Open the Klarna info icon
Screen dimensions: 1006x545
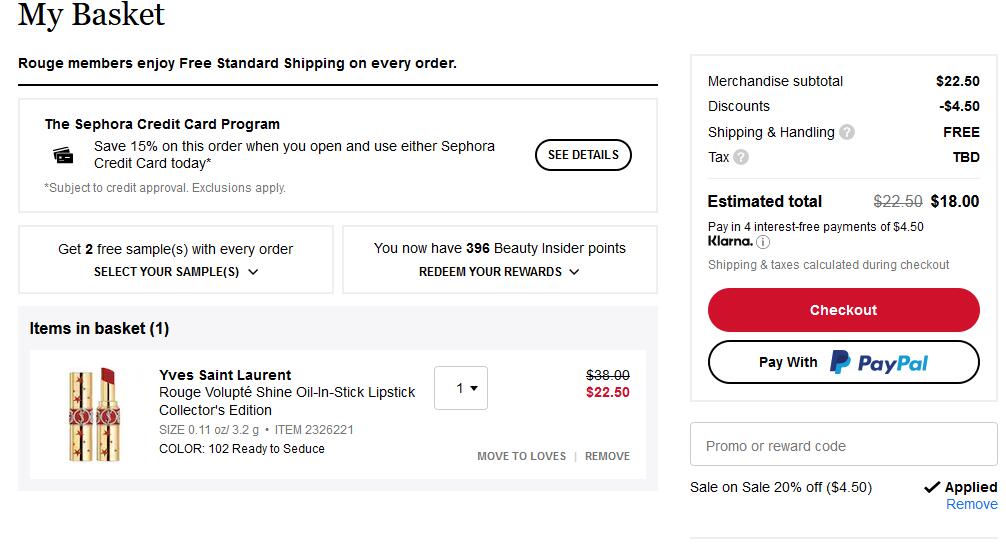[x=763, y=242]
